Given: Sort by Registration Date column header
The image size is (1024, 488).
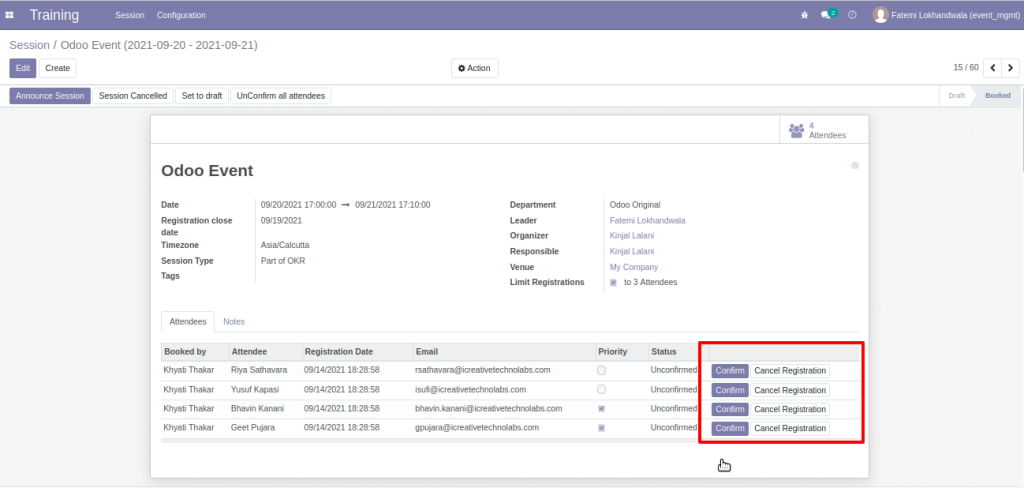Looking at the screenshot, I should pos(357,351).
